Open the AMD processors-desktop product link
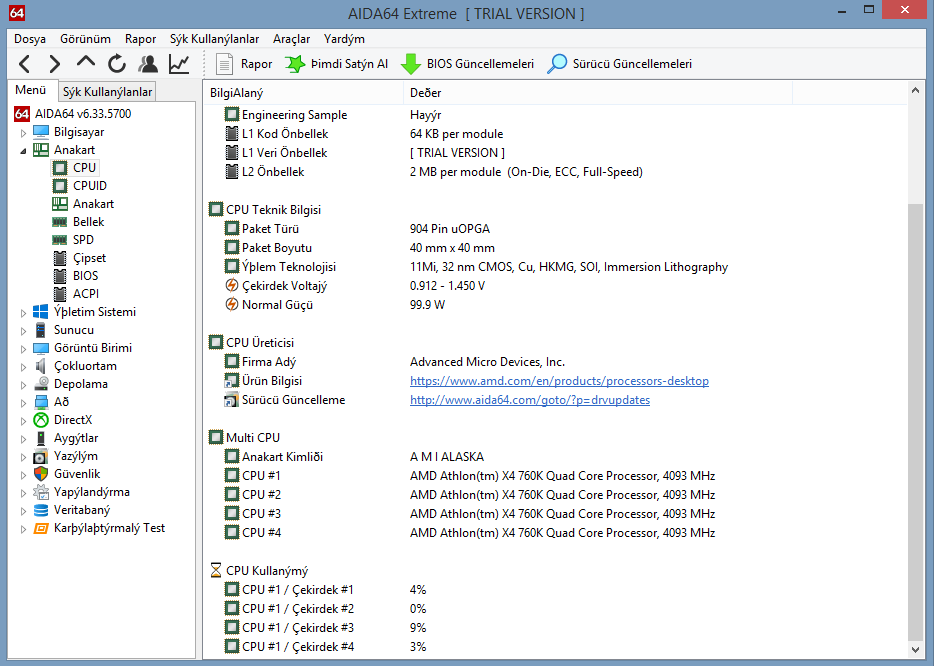 (559, 381)
